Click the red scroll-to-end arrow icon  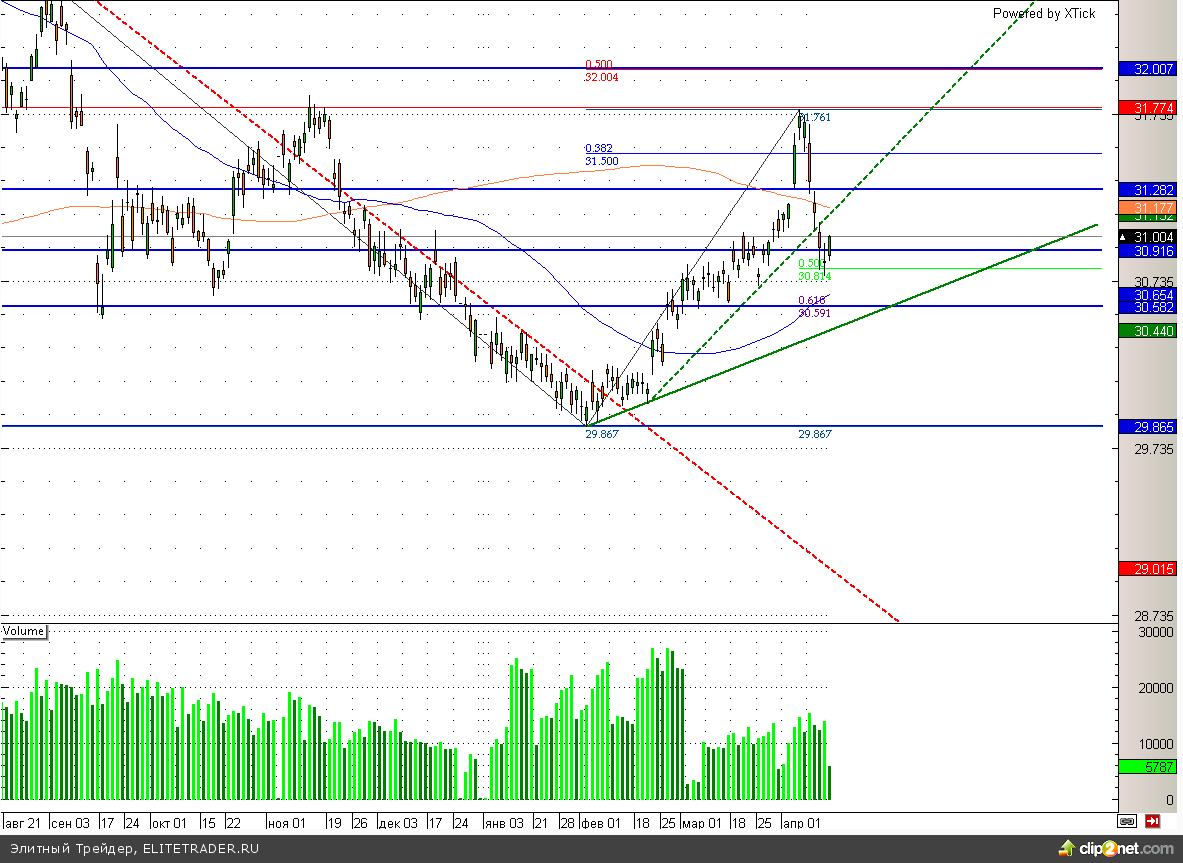pos(1152,821)
